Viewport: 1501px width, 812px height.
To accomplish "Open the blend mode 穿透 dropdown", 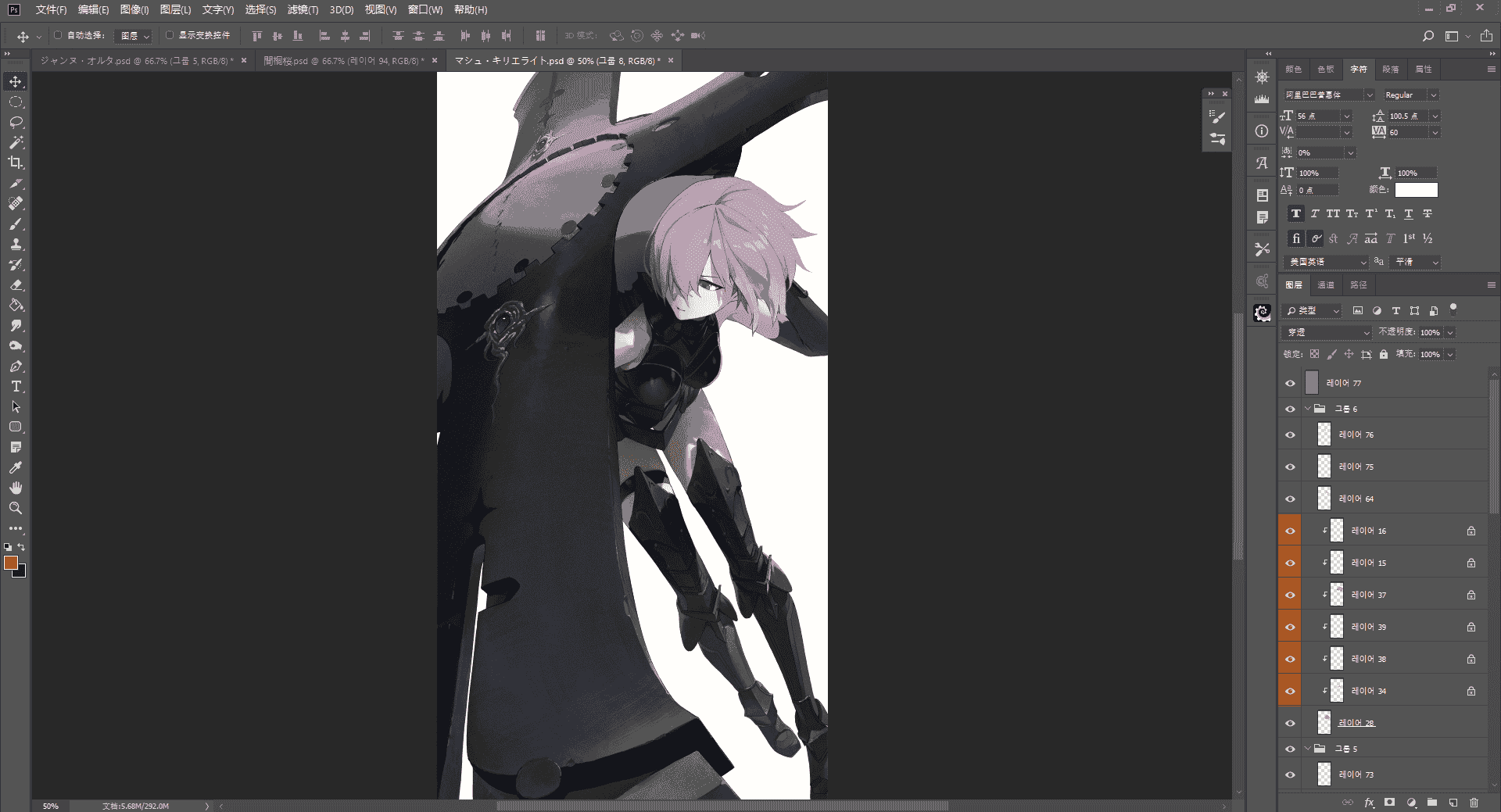I will [x=1327, y=332].
